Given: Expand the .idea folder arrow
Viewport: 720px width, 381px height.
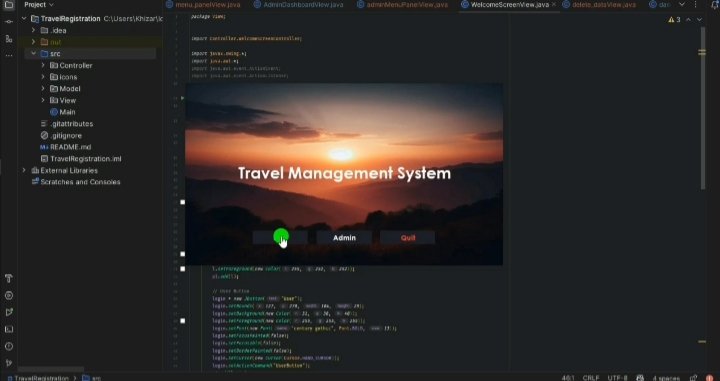Looking at the screenshot, I should (33, 30).
